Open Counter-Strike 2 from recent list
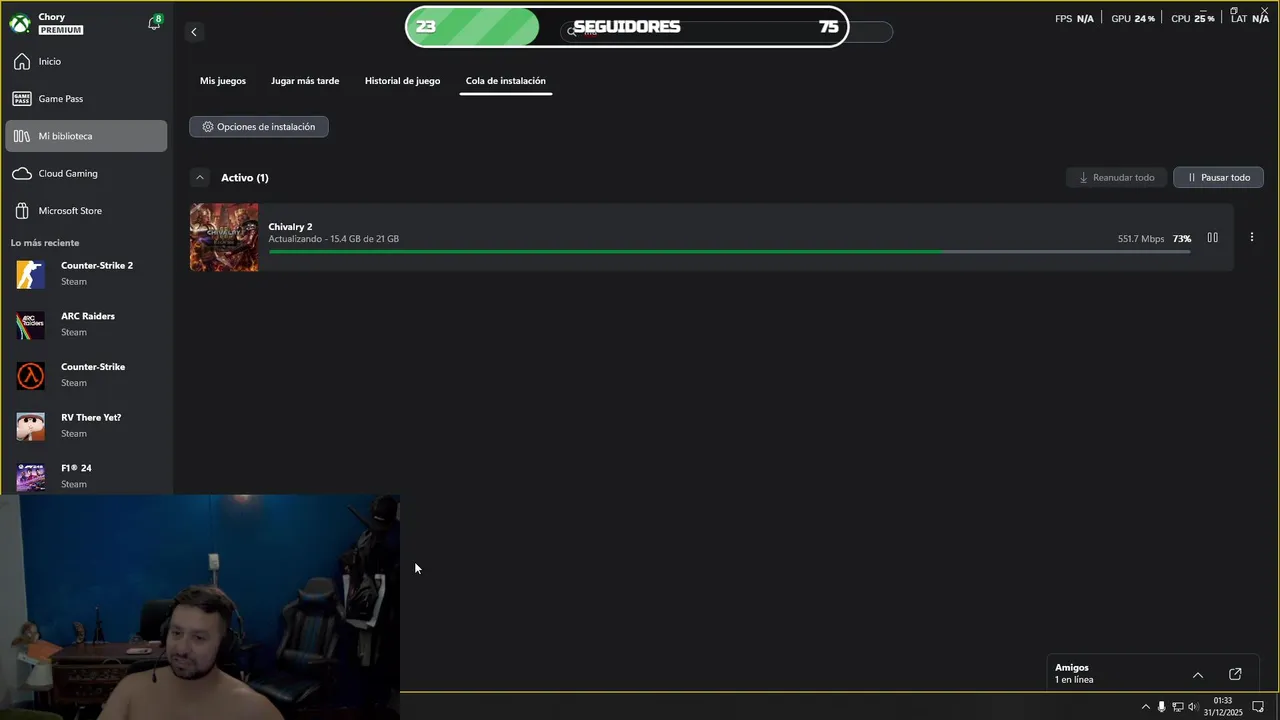Viewport: 1280px width, 720px height. point(86,273)
